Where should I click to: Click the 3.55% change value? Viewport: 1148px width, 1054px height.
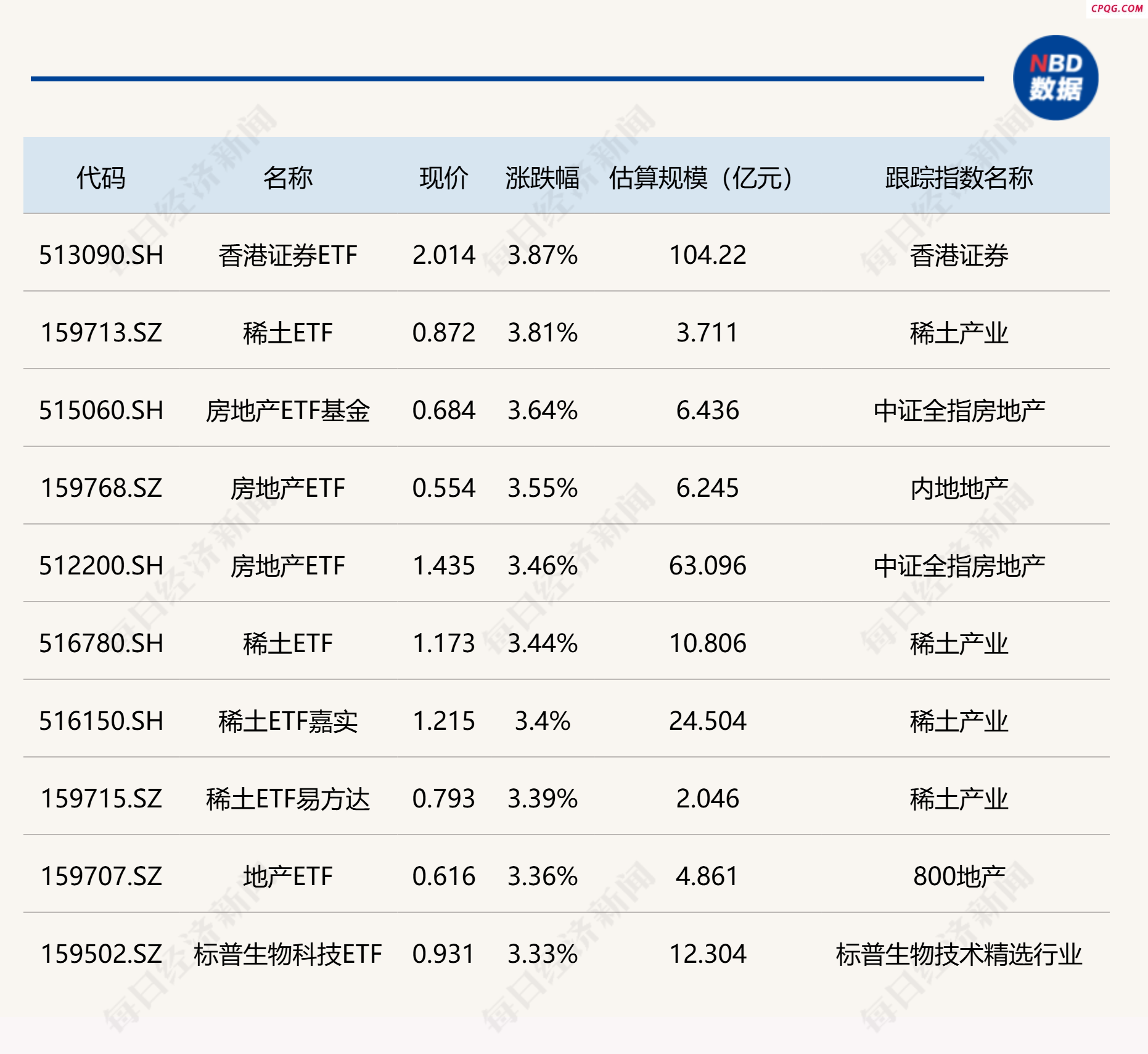(x=543, y=488)
